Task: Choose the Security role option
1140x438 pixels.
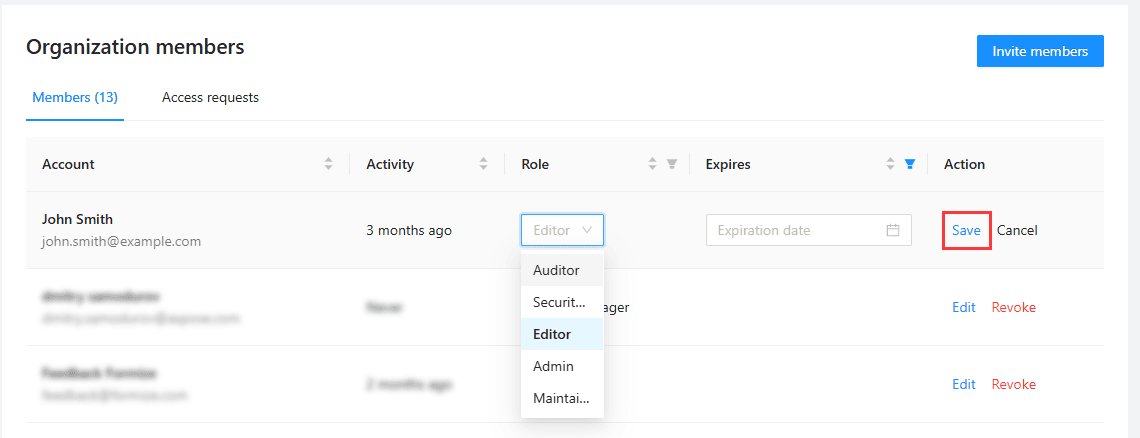Action: point(559,302)
